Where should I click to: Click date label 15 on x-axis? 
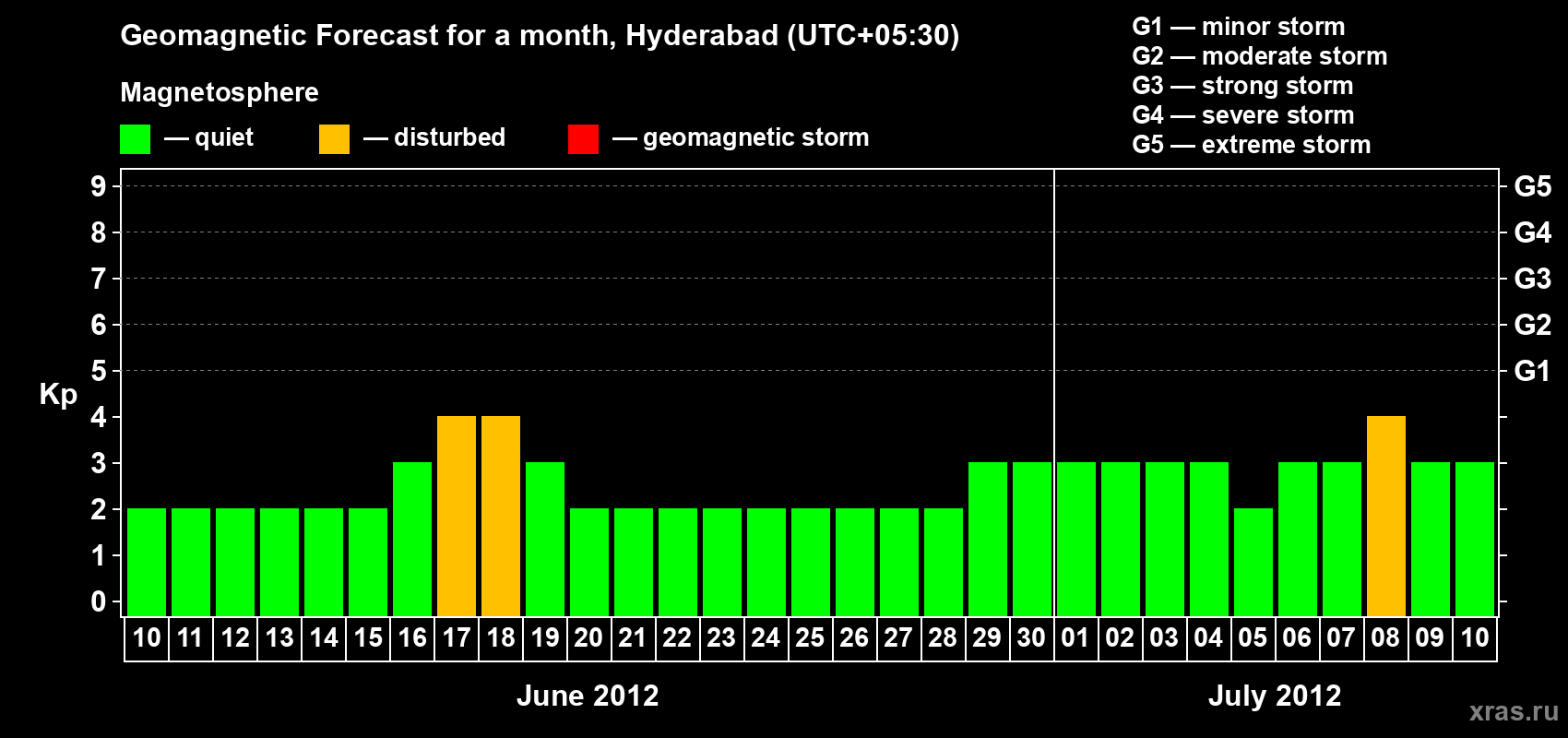coord(368,637)
